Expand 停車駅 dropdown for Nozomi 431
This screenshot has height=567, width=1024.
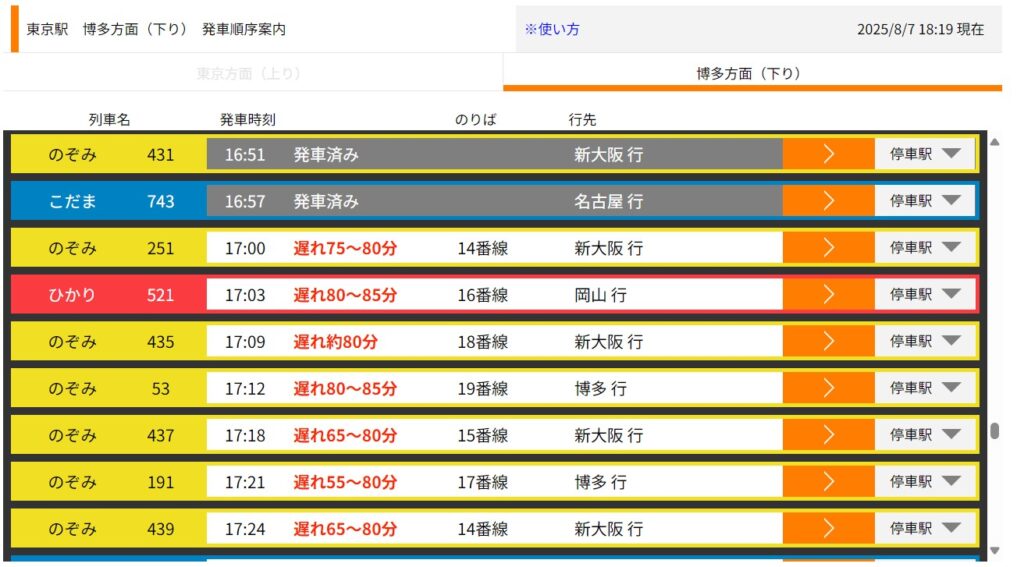click(925, 154)
